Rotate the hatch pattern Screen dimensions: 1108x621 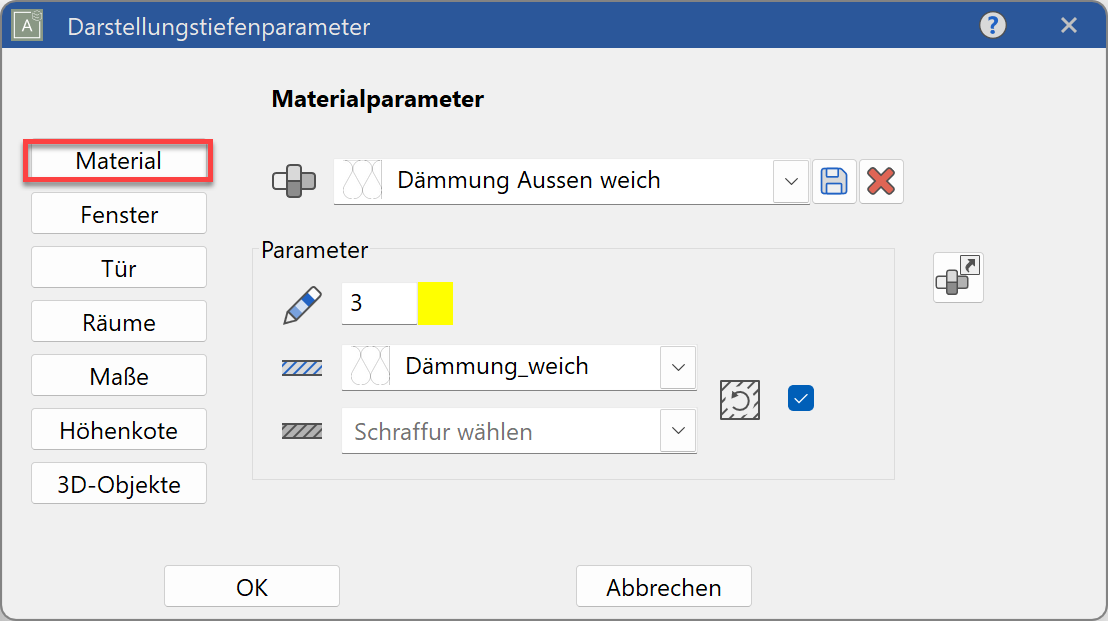pyautogui.click(x=739, y=397)
